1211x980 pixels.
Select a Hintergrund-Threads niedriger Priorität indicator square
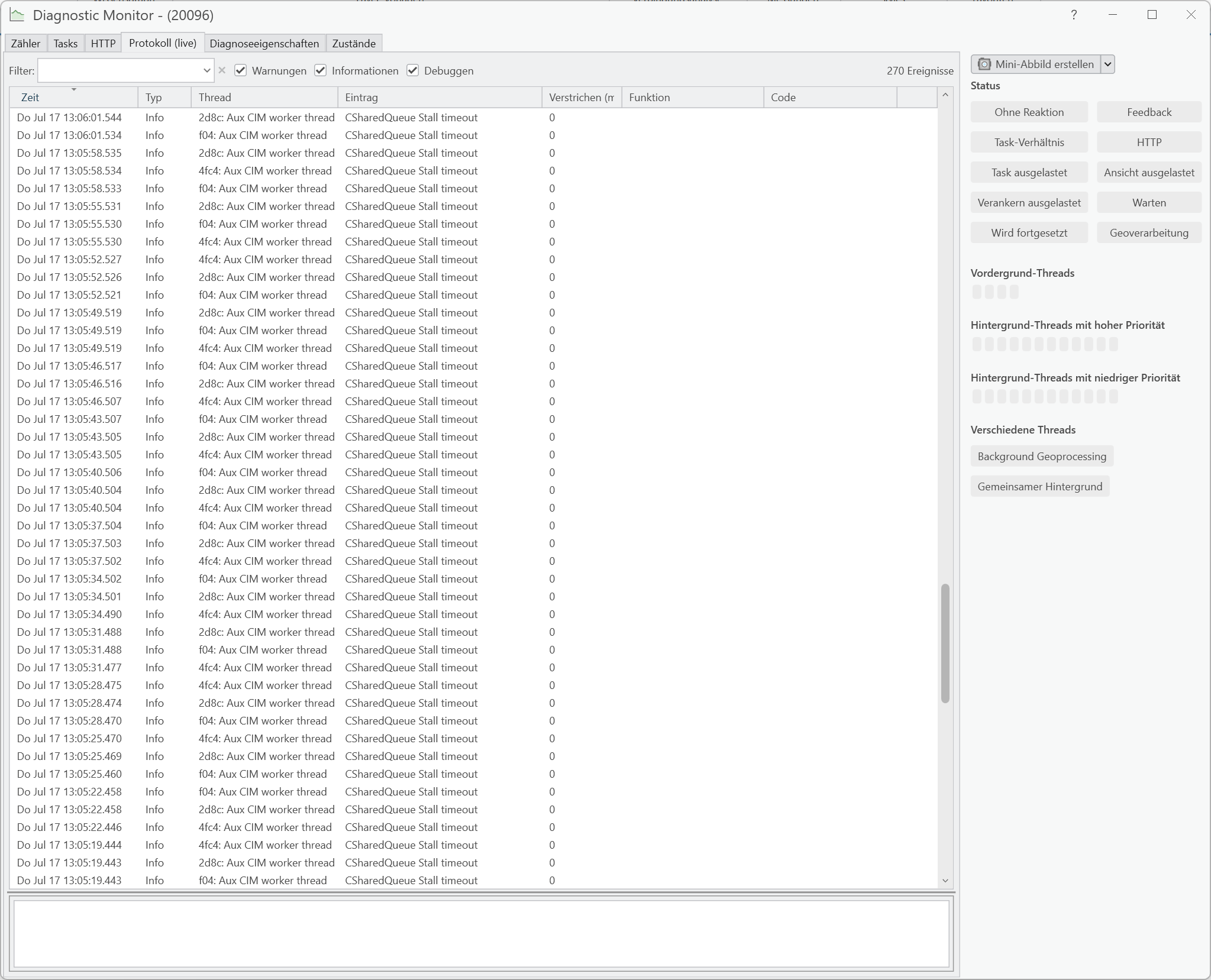click(977, 396)
